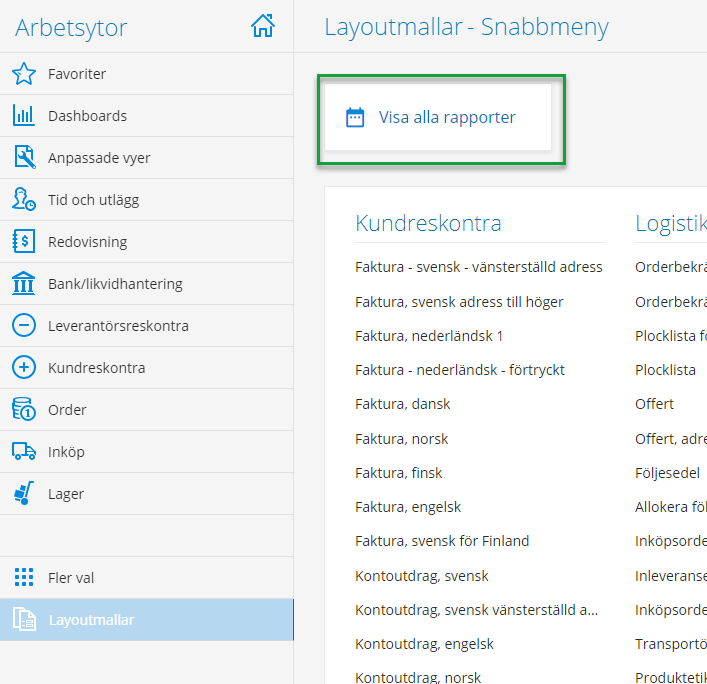Click the Layoutmallar documents icon
Screen dimensions: 707x684
coord(24,620)
